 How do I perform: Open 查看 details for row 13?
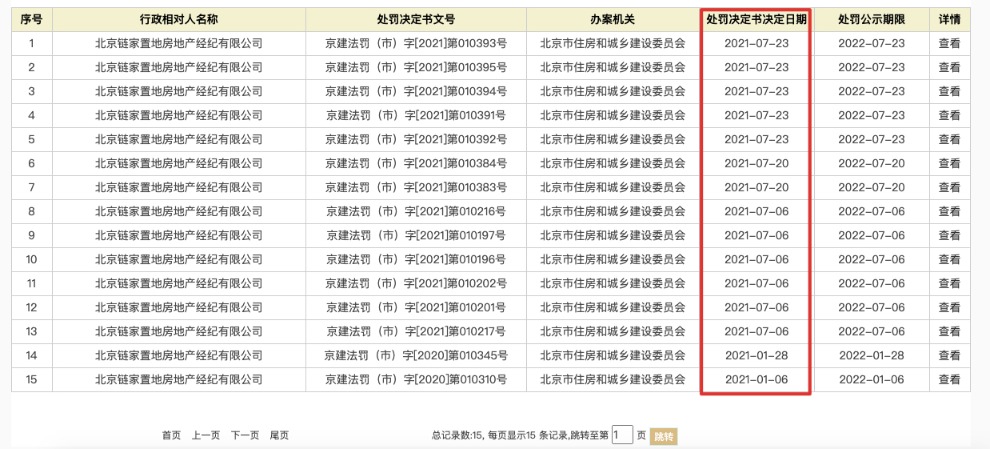click(x=949, y=332)
